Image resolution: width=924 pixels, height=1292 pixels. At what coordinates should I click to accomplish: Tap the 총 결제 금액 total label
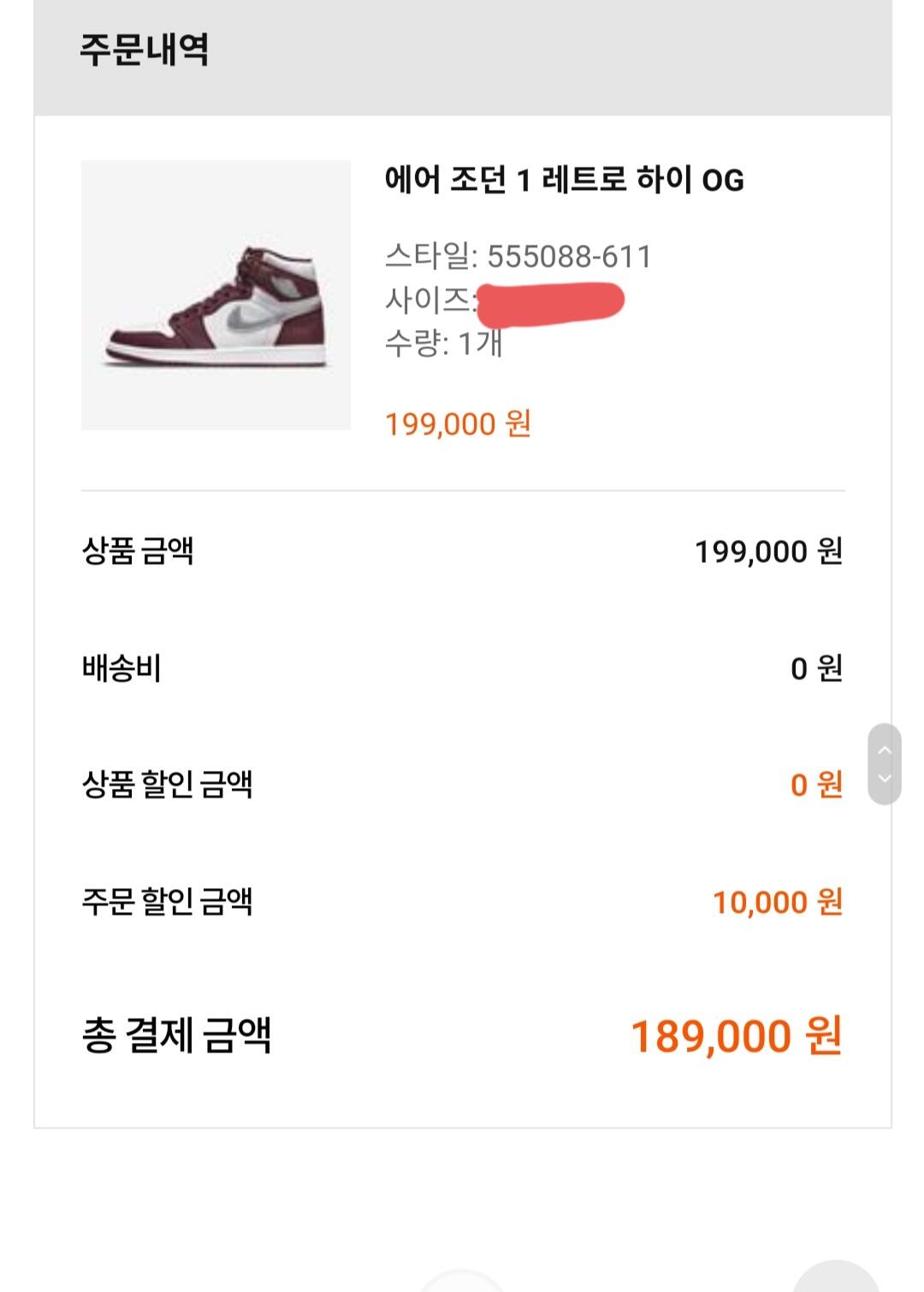(x=176, y=1034)
